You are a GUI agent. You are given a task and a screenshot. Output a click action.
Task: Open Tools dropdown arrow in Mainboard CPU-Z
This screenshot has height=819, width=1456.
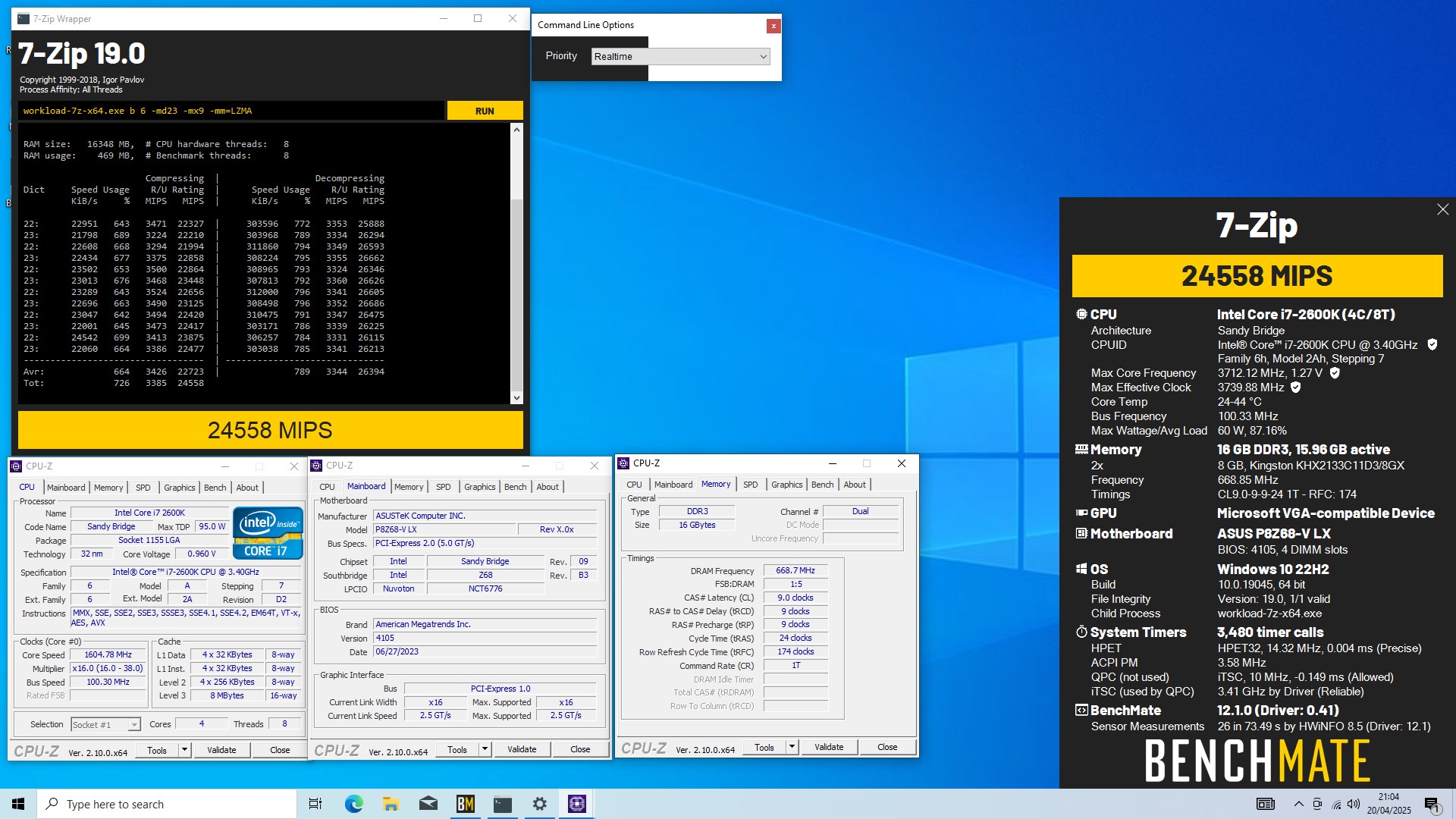tap(485, 749)
